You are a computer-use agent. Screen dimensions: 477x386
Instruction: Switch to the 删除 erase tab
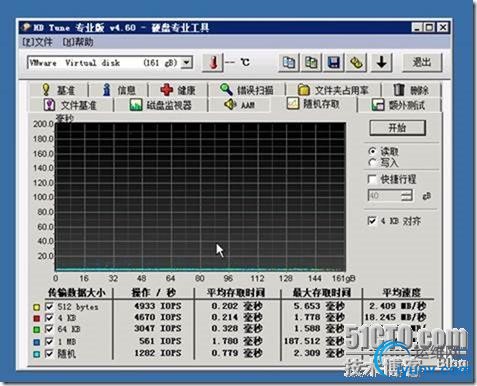[x=411, y=90]
